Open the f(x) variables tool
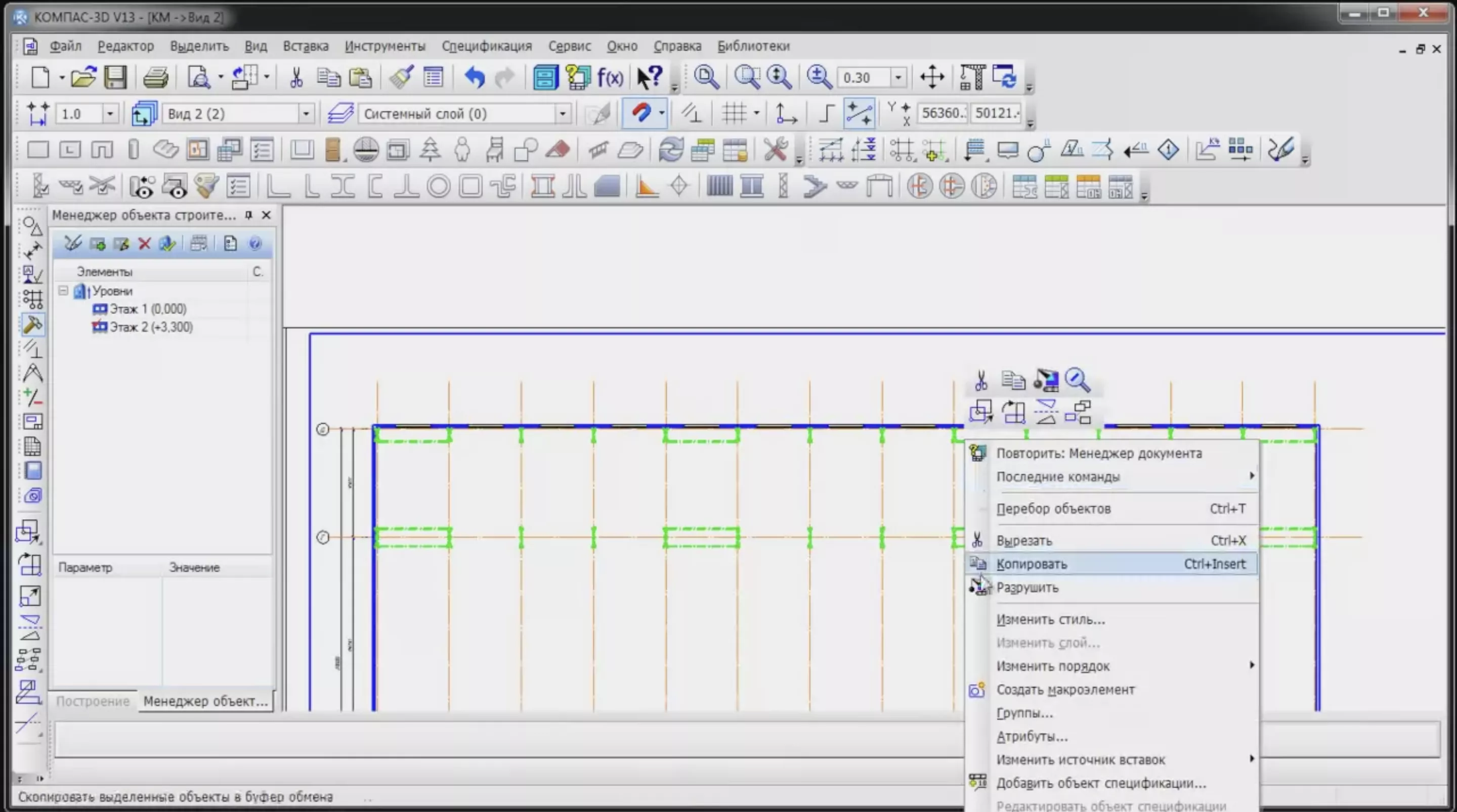This screenshot has height=812, width=1457. (x=610, y=77)
